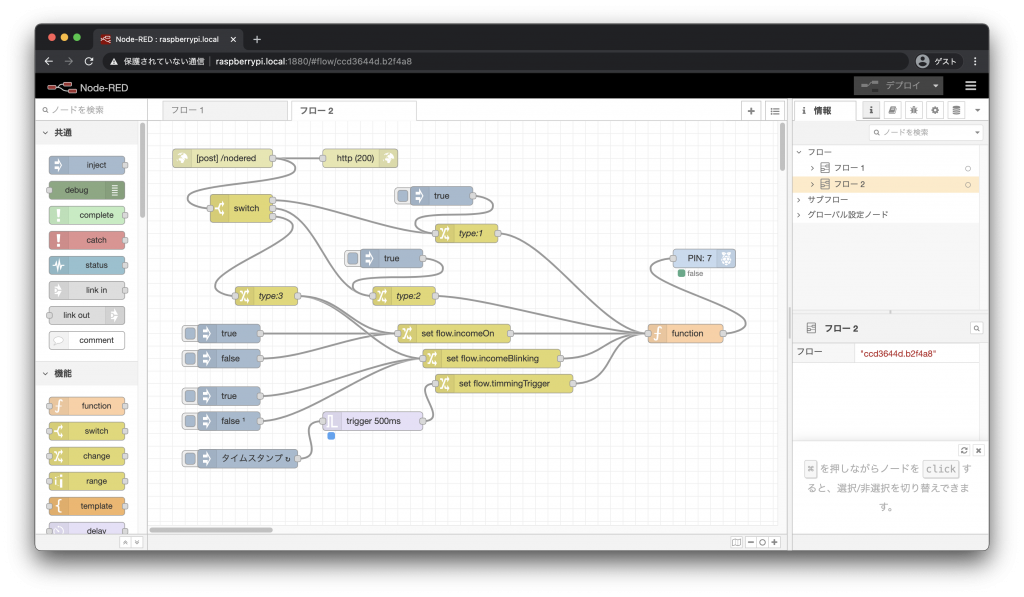Show the flow list icon
Image resolution: width=1024 pixels, height=597 pixels.
coord(775,111)
